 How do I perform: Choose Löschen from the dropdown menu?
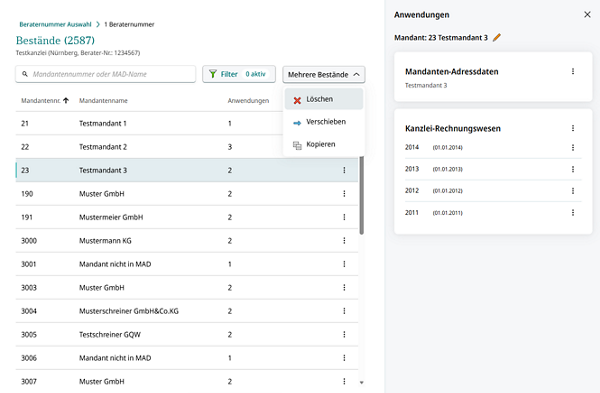pyautogui.click(x=324, y=99)
